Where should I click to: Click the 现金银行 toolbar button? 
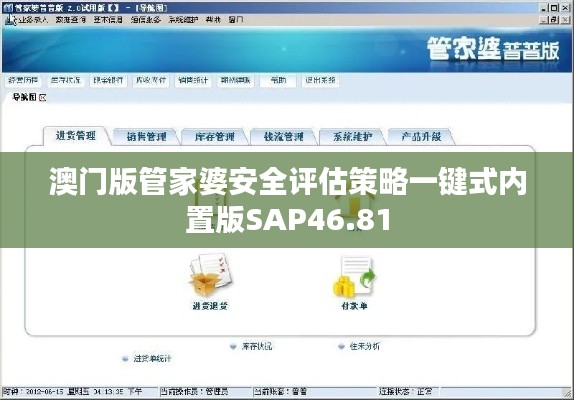108,80
